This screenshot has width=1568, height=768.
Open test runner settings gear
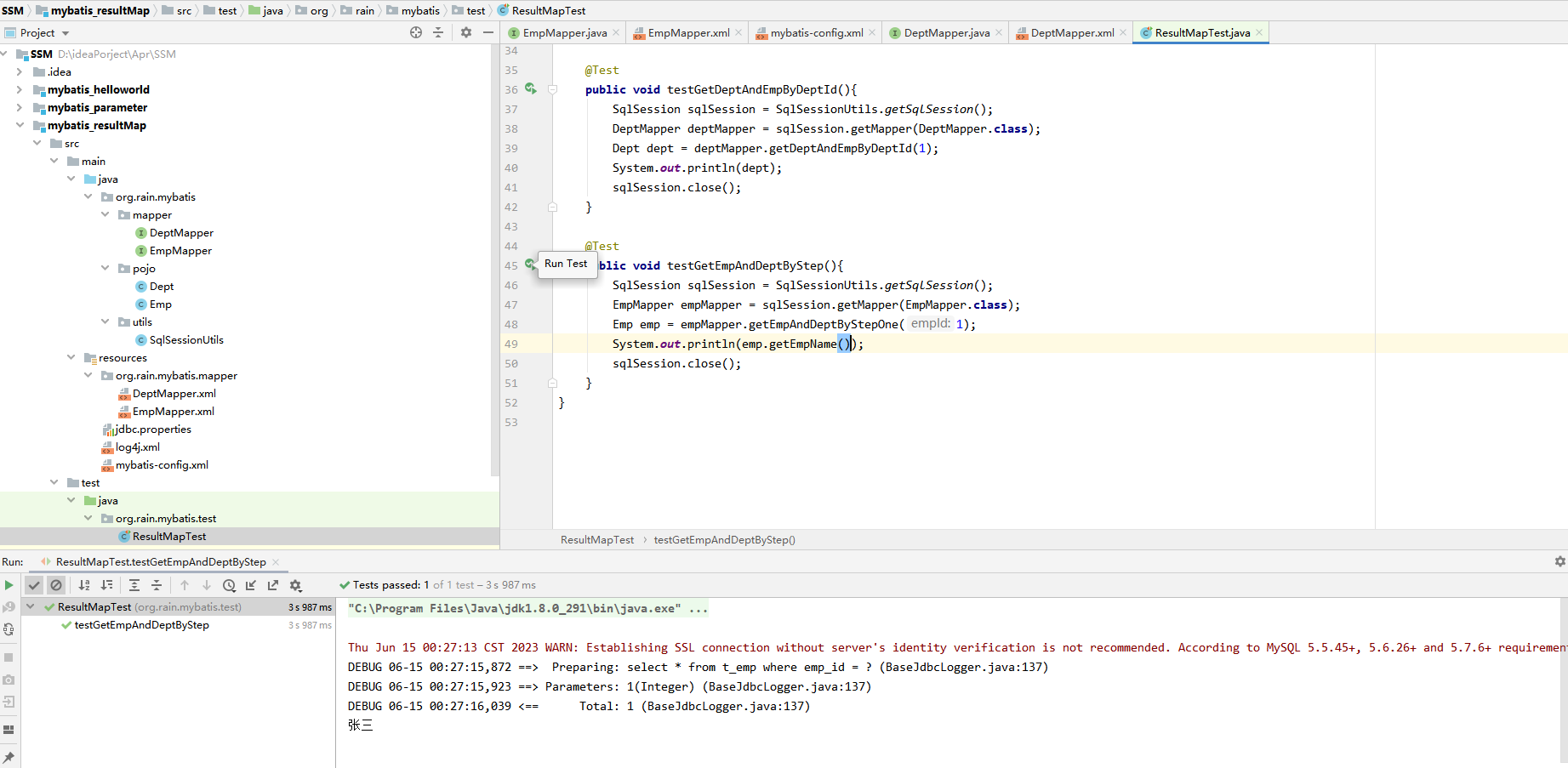[296, 585]
